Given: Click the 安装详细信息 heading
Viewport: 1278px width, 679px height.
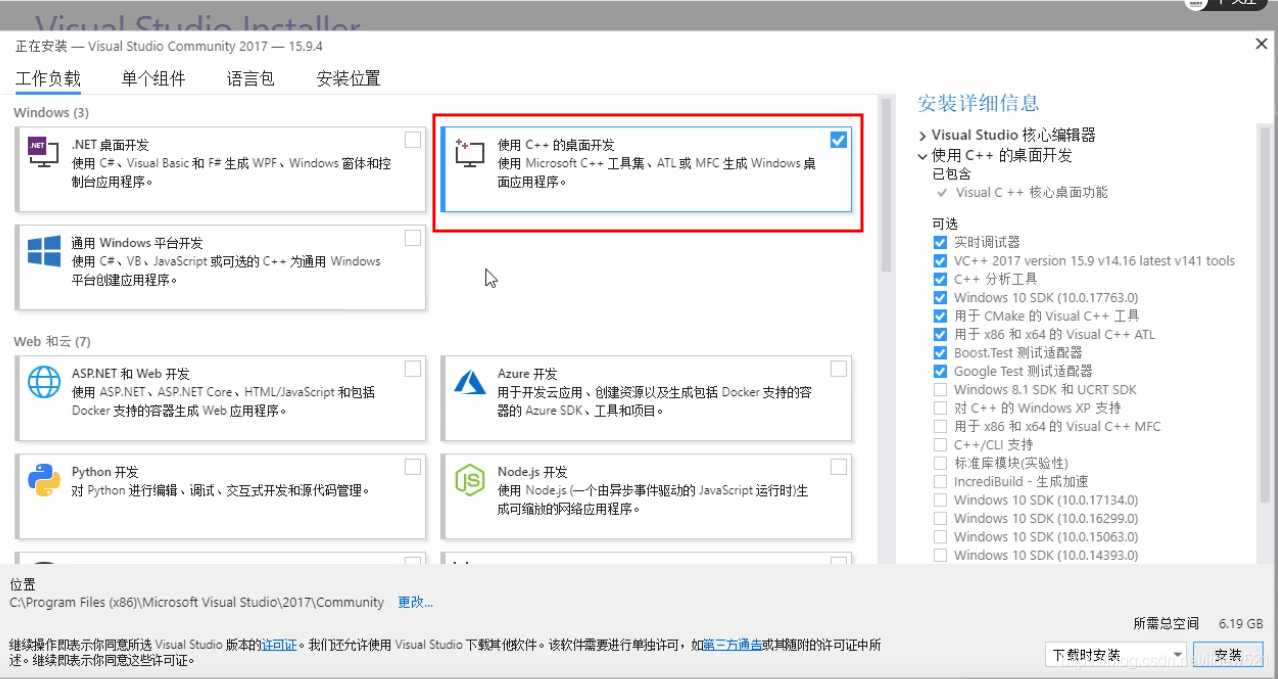Looking at the screenshot, I should click(978, 103).
